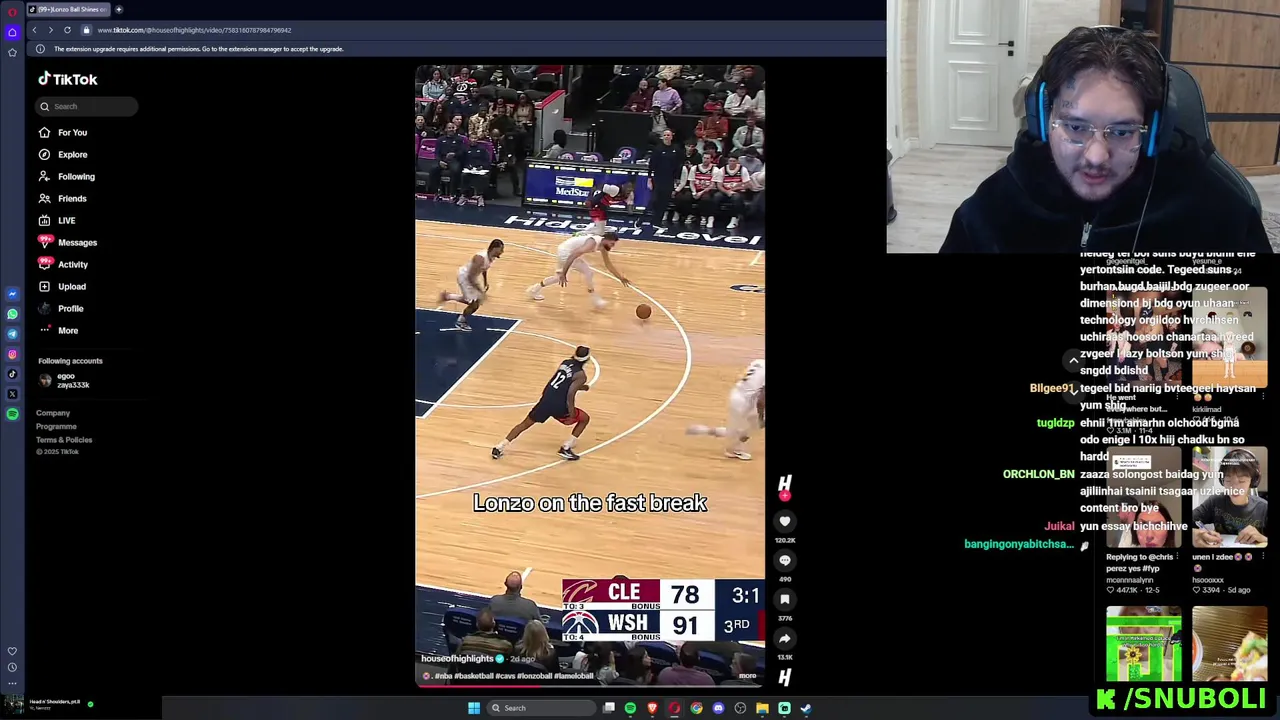Open the Upload page
Image resolution: width=1280 pixels, height=720 pixels.
point(62,286)
